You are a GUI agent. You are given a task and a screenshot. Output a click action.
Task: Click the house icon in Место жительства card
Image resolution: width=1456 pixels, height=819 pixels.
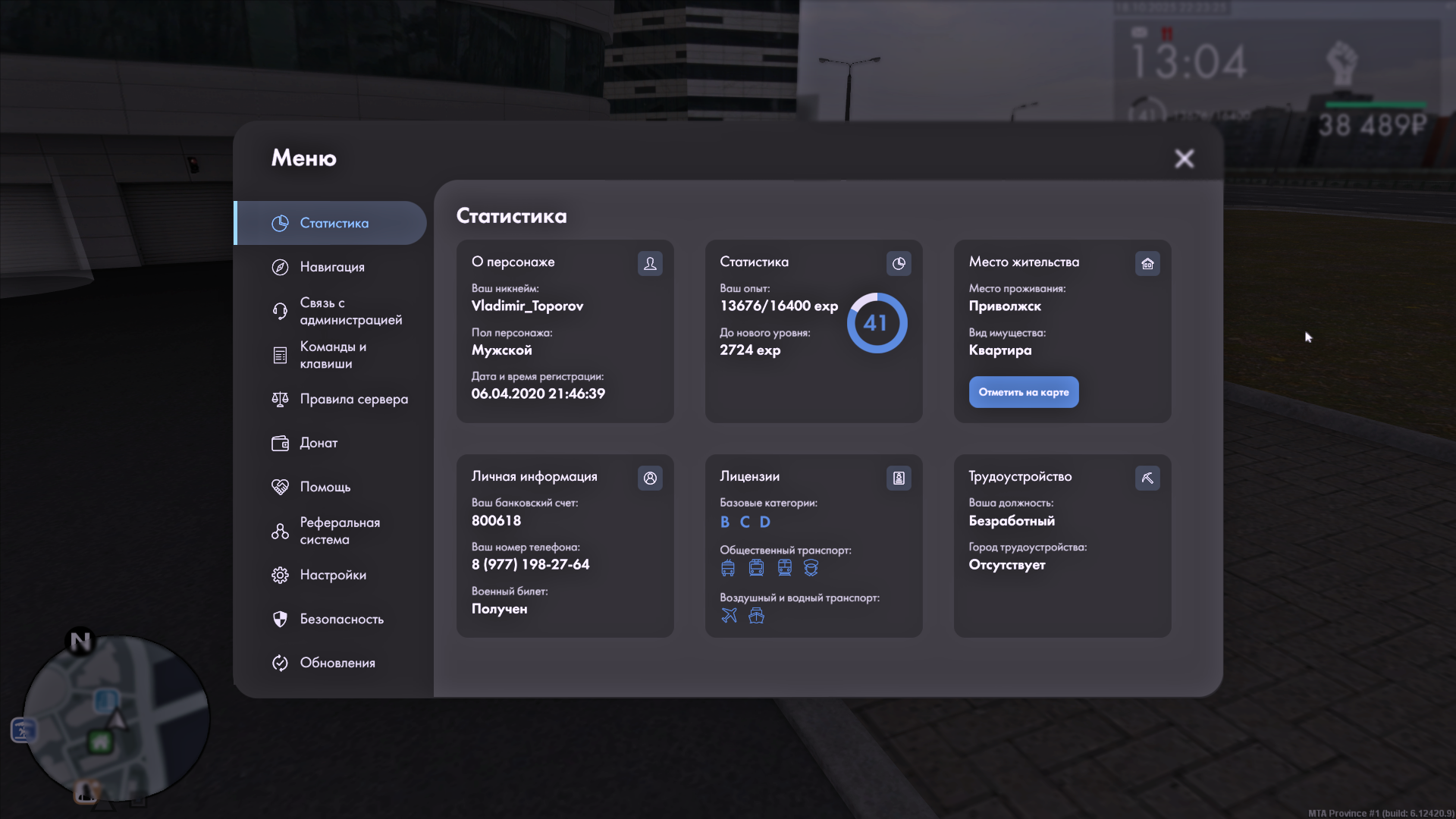pos(1147,263)
